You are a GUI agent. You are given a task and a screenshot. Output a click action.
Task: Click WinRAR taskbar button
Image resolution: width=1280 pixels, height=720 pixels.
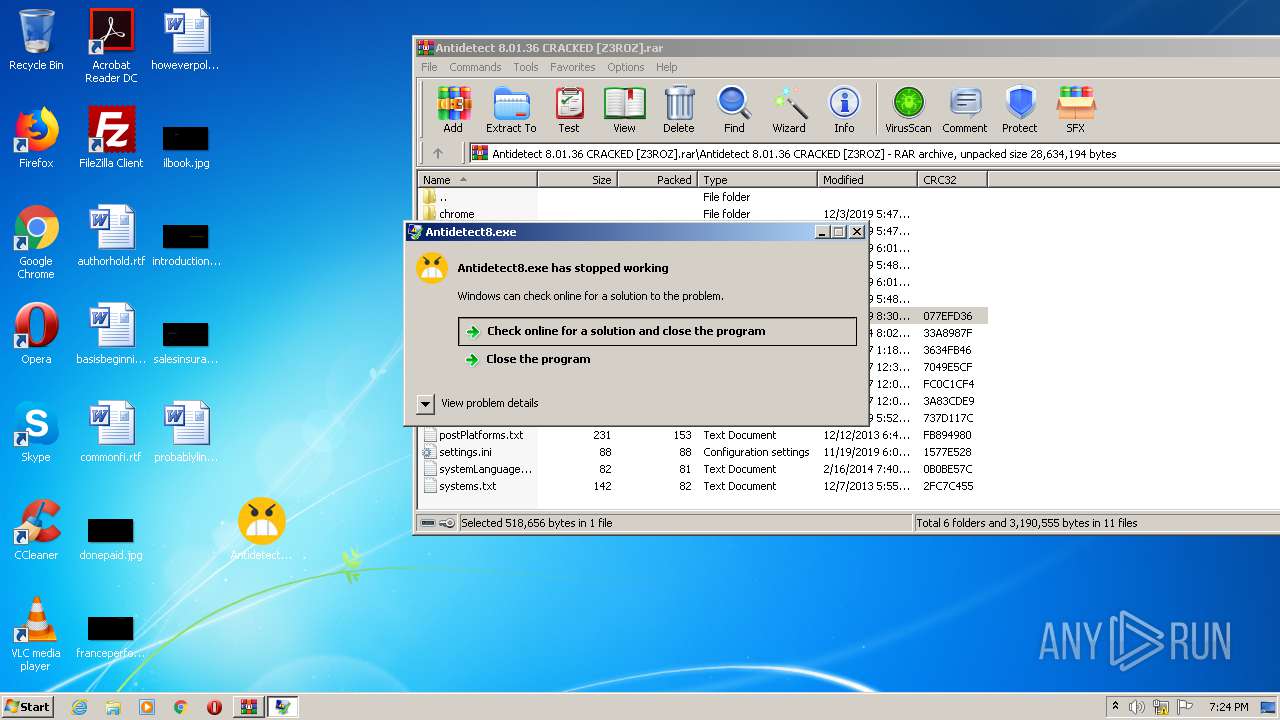point(248,707)
